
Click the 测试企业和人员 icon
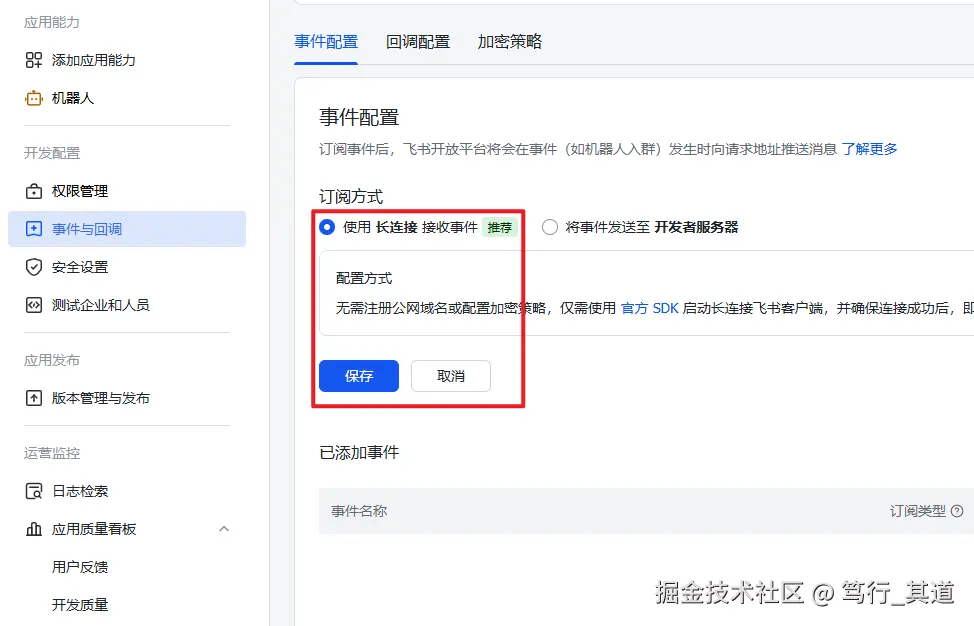point(34,305)
